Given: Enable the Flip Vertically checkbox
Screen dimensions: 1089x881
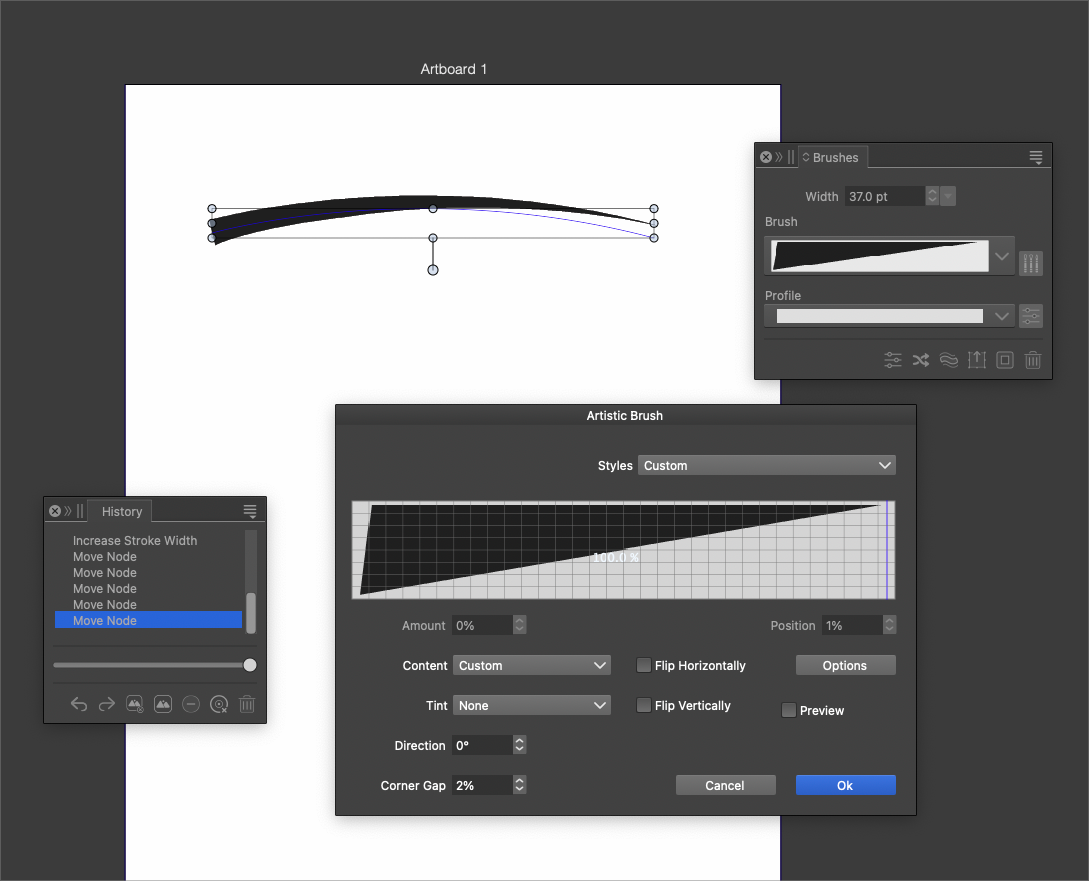Looking at the screenshot, I should tap(645, 706).
